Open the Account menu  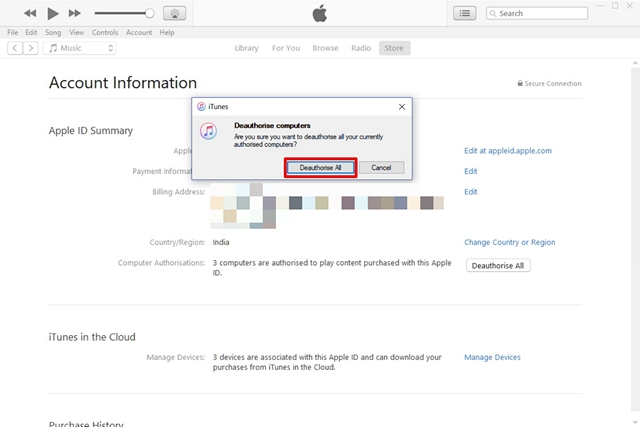tap(139, 32)
